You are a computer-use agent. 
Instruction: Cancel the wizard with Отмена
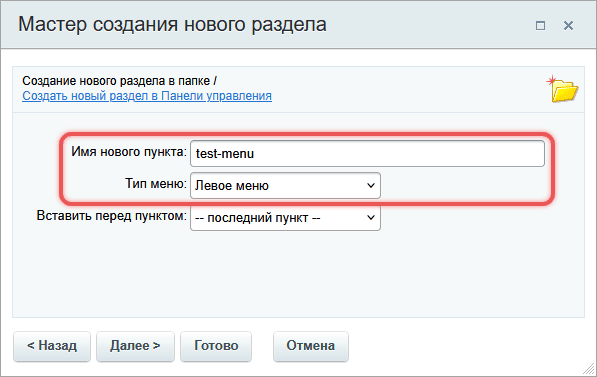point(311,346)
